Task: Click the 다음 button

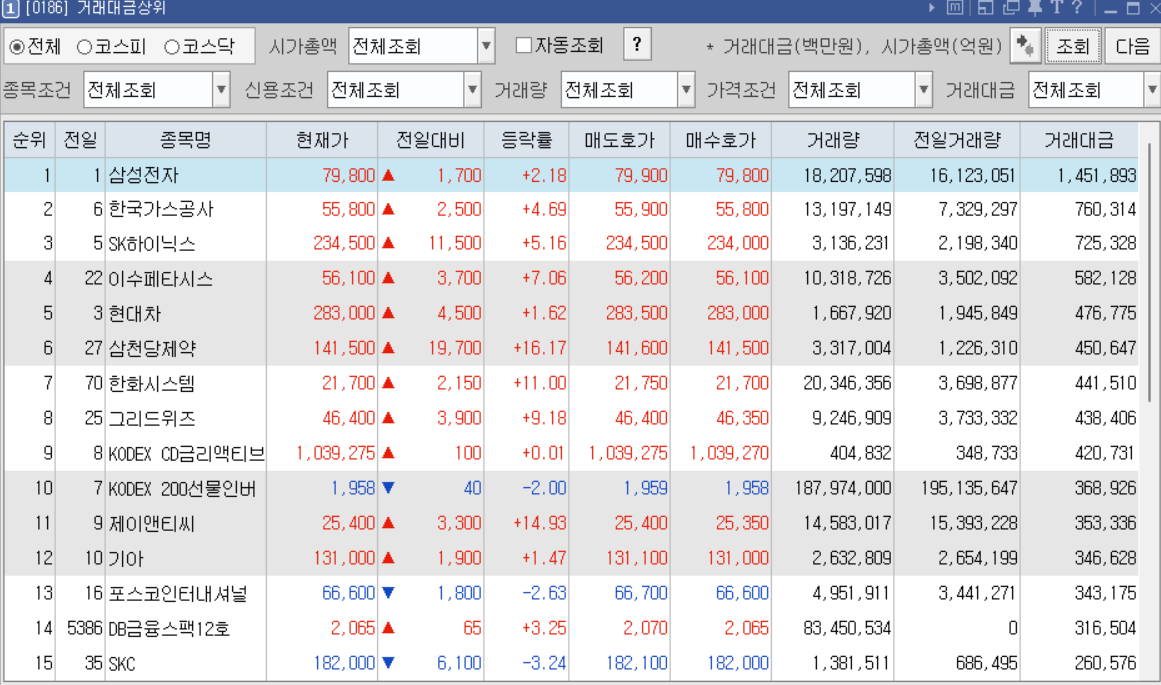Action: coord(1133,46)
